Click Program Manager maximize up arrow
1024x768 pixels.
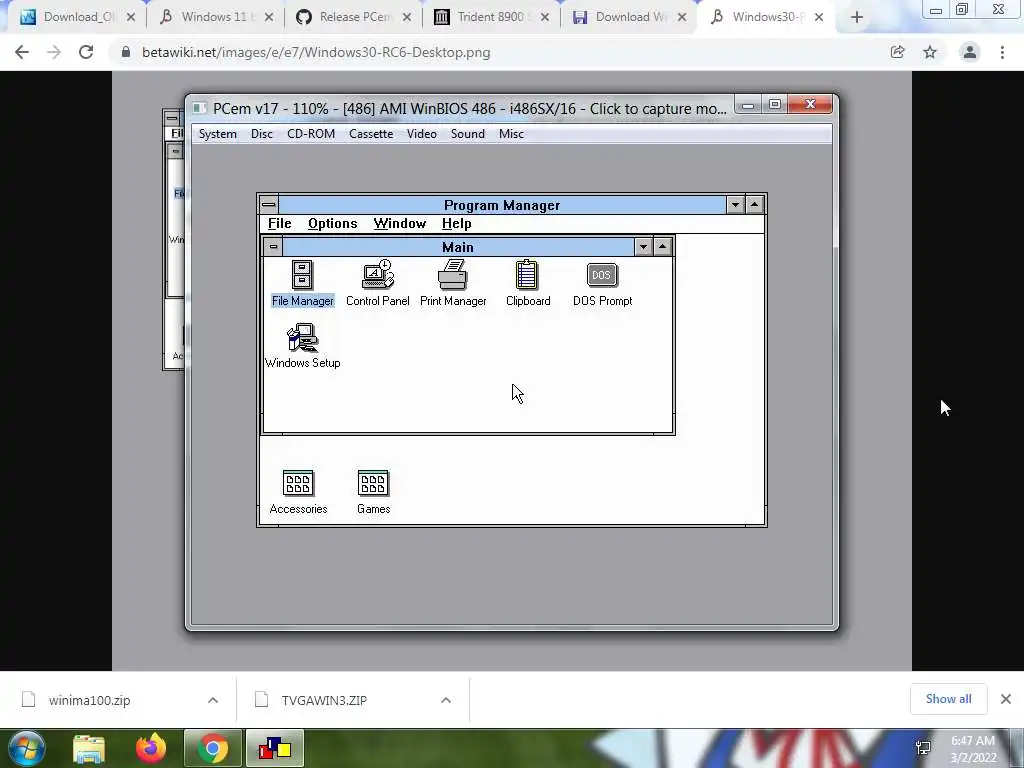(x=754, y=205)
